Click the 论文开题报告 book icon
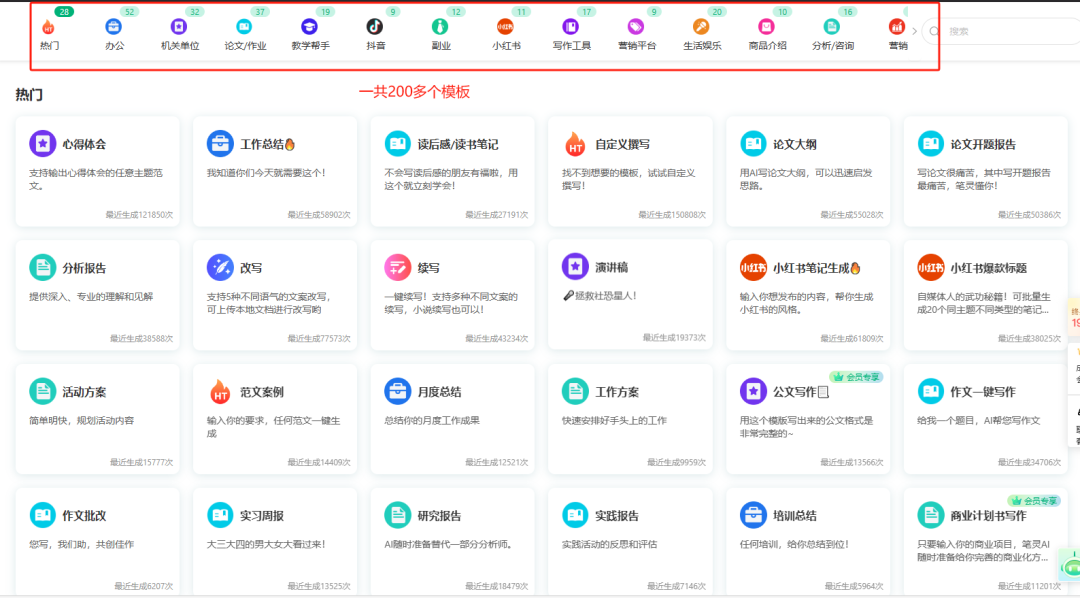Screen dimensions: 1080x598 tap(931, 143)
